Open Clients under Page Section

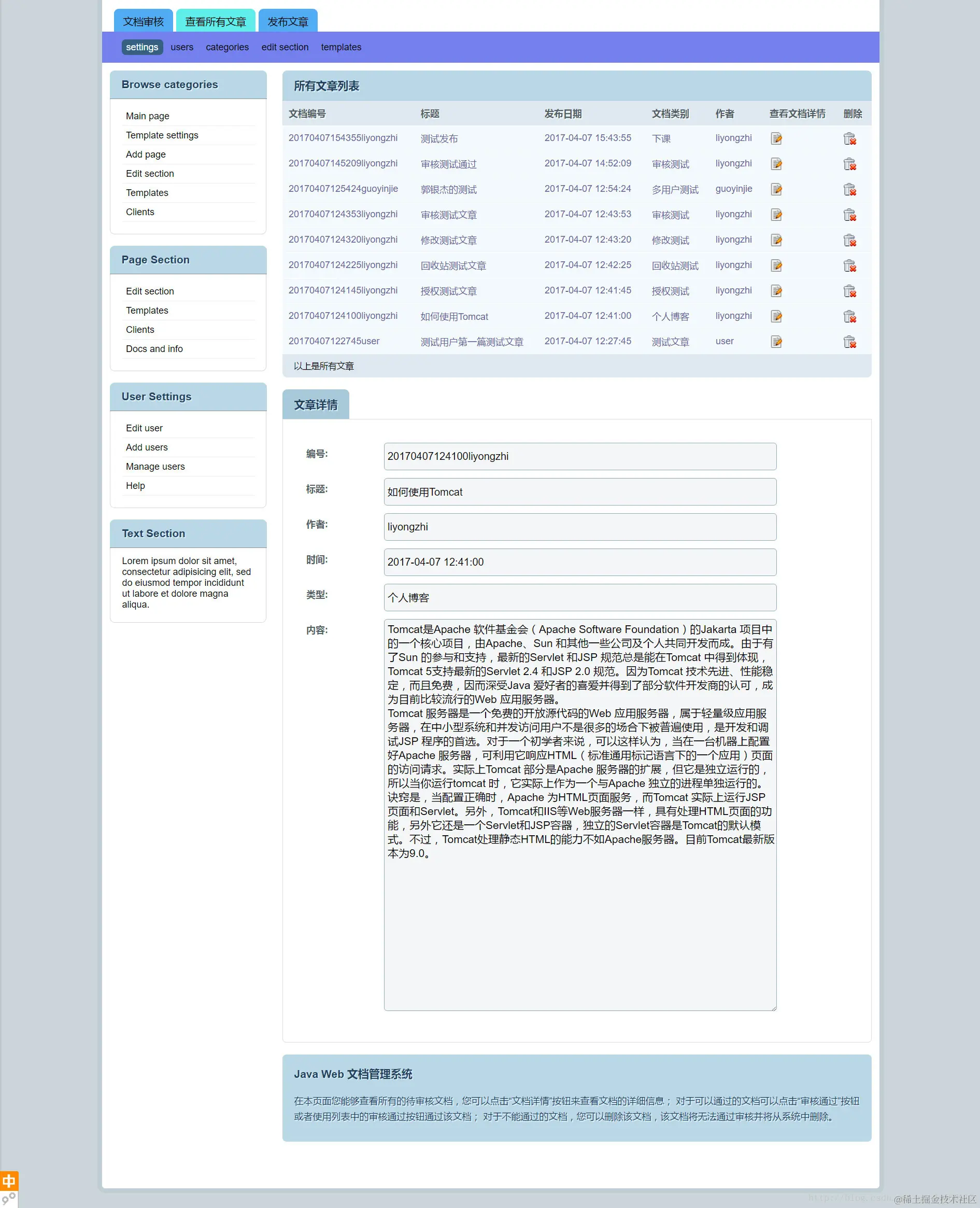[x=140, y=329]
